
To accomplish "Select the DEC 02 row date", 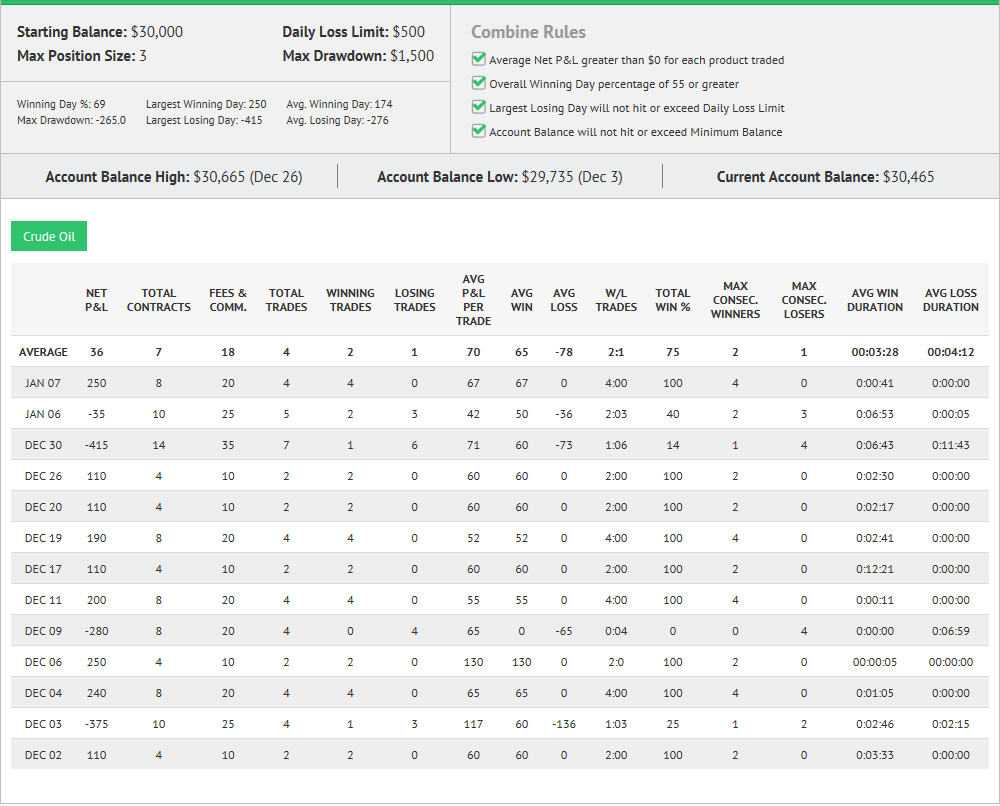I will (x=43, y=755).
